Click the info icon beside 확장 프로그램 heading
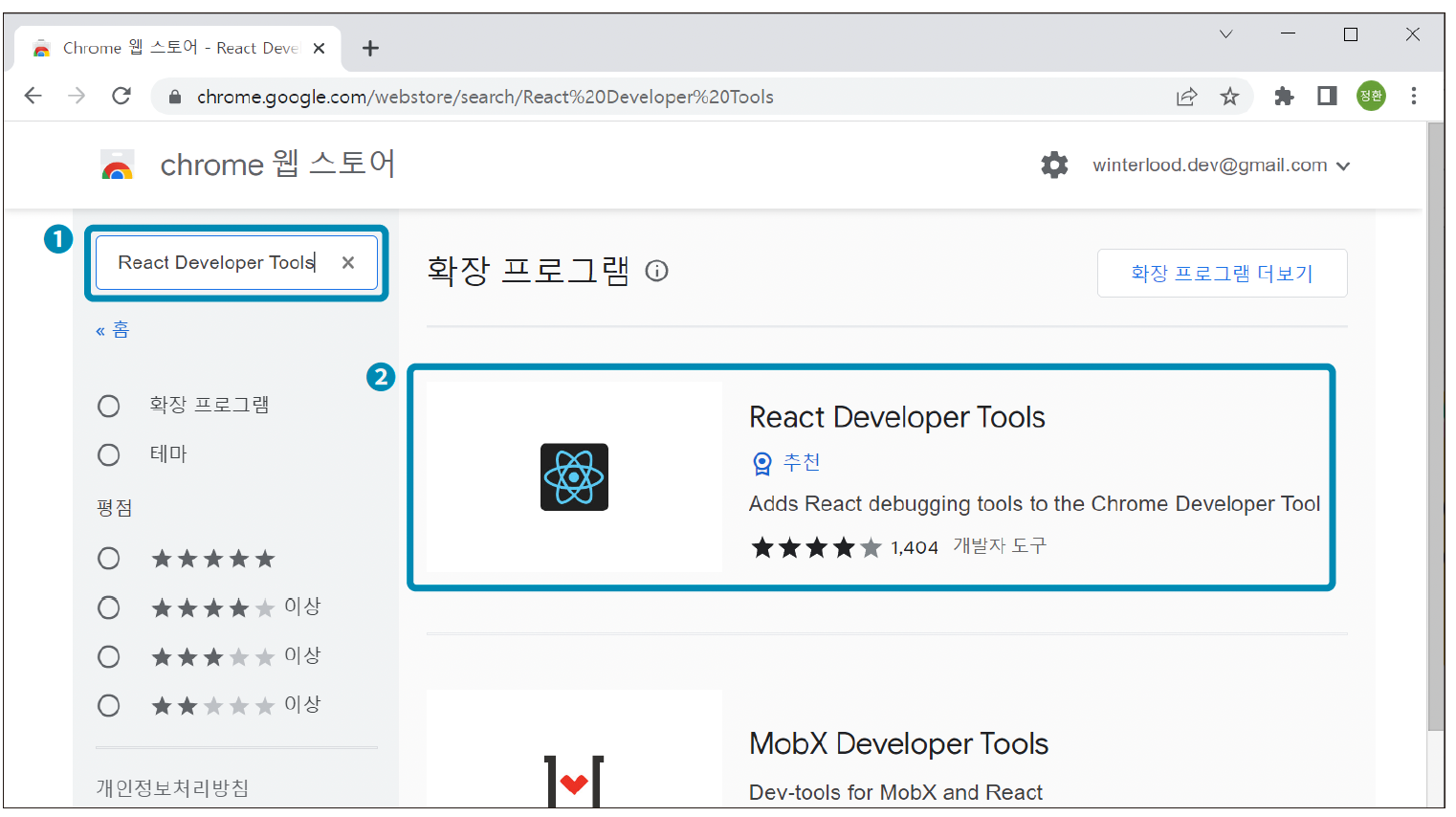Viewport: 1456px width, 817px height. pos(656,271)
